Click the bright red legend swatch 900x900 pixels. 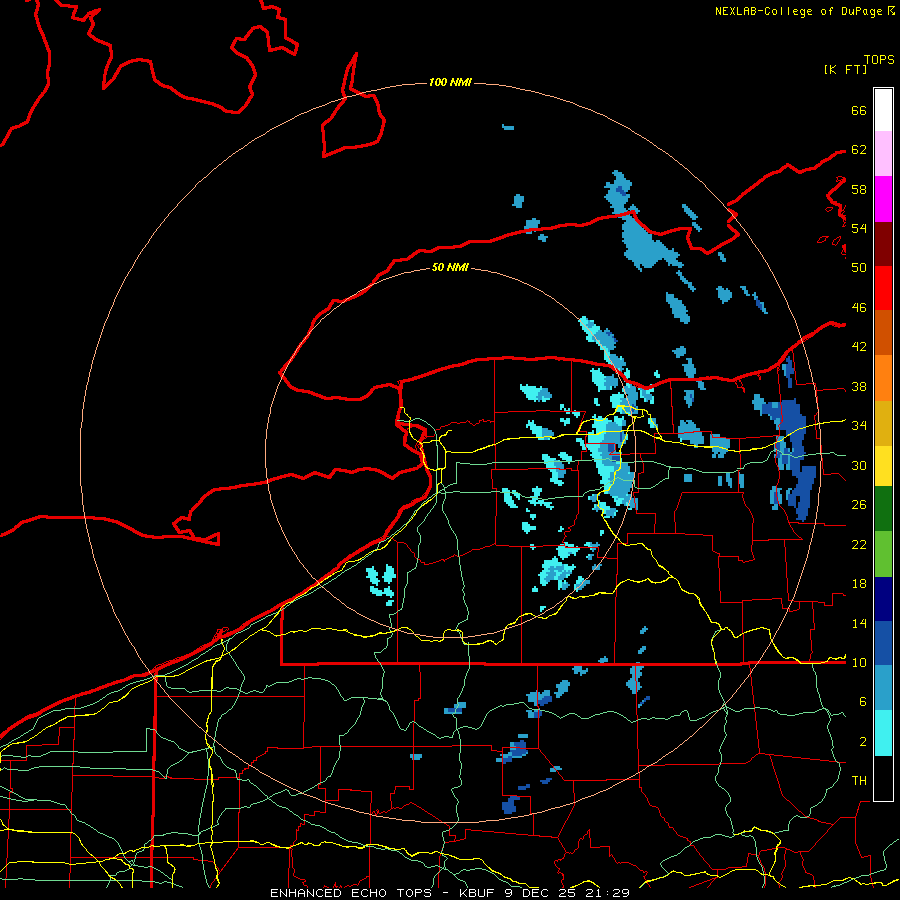pyautogui.click(x=883, y=288)
